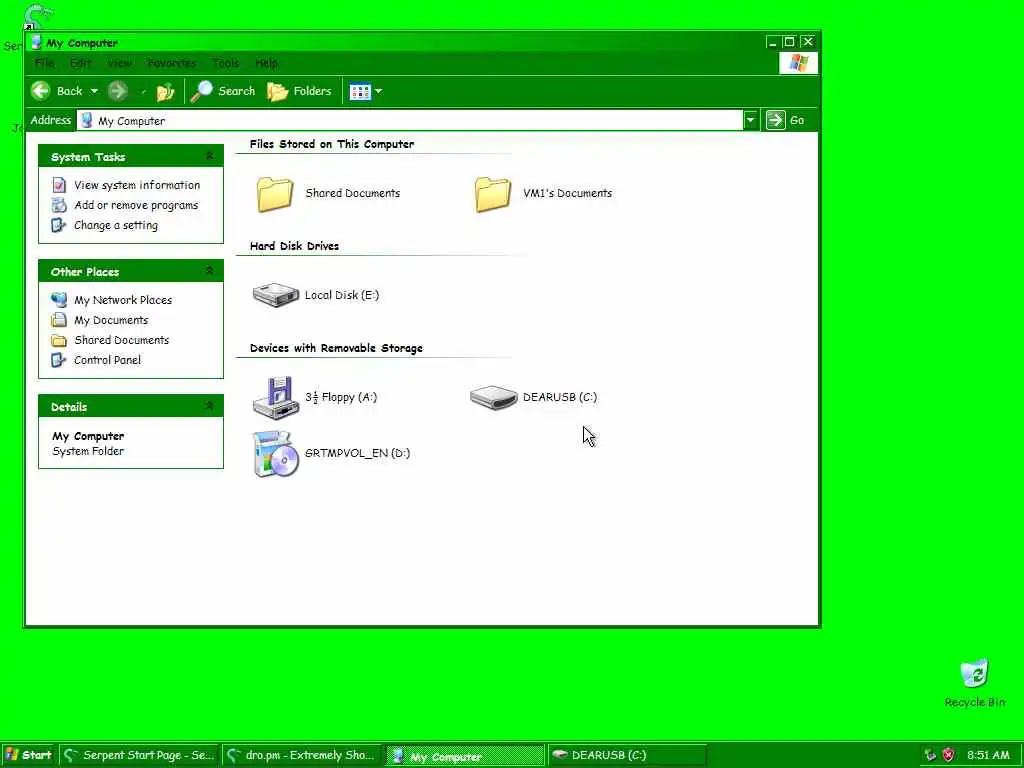Collapse the Other Places panel

click(210, 270)
